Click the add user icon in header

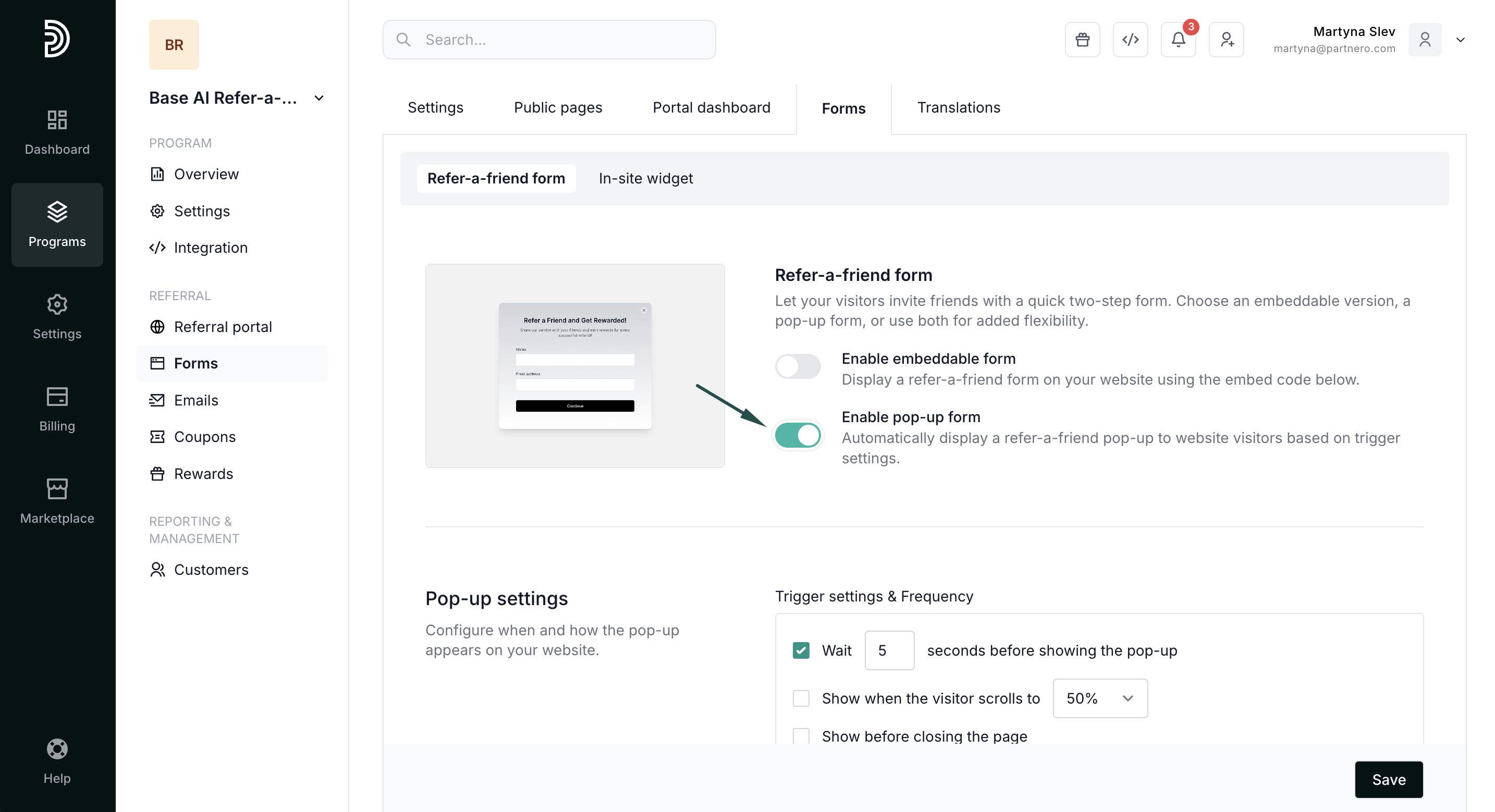click(1226, 40)
